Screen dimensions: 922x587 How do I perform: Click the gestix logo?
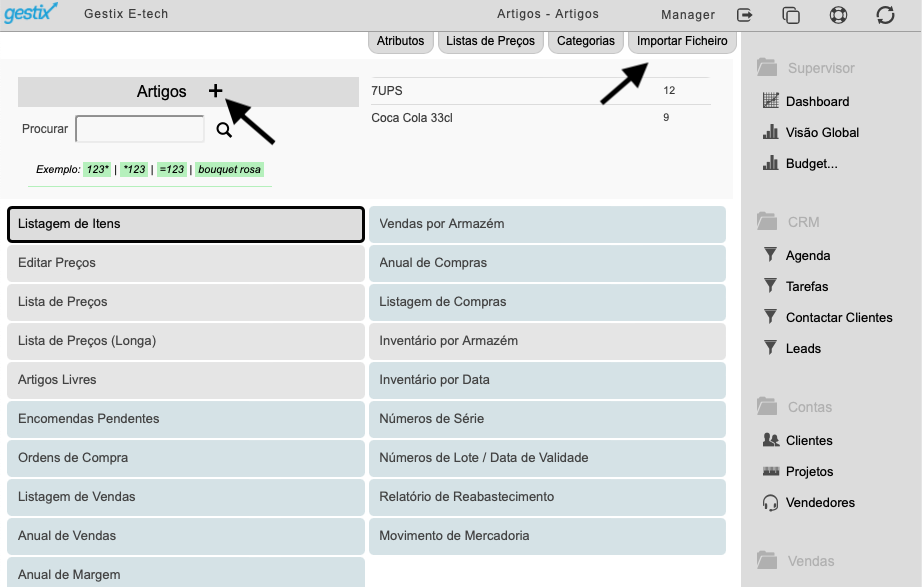[x=31, y=12]
